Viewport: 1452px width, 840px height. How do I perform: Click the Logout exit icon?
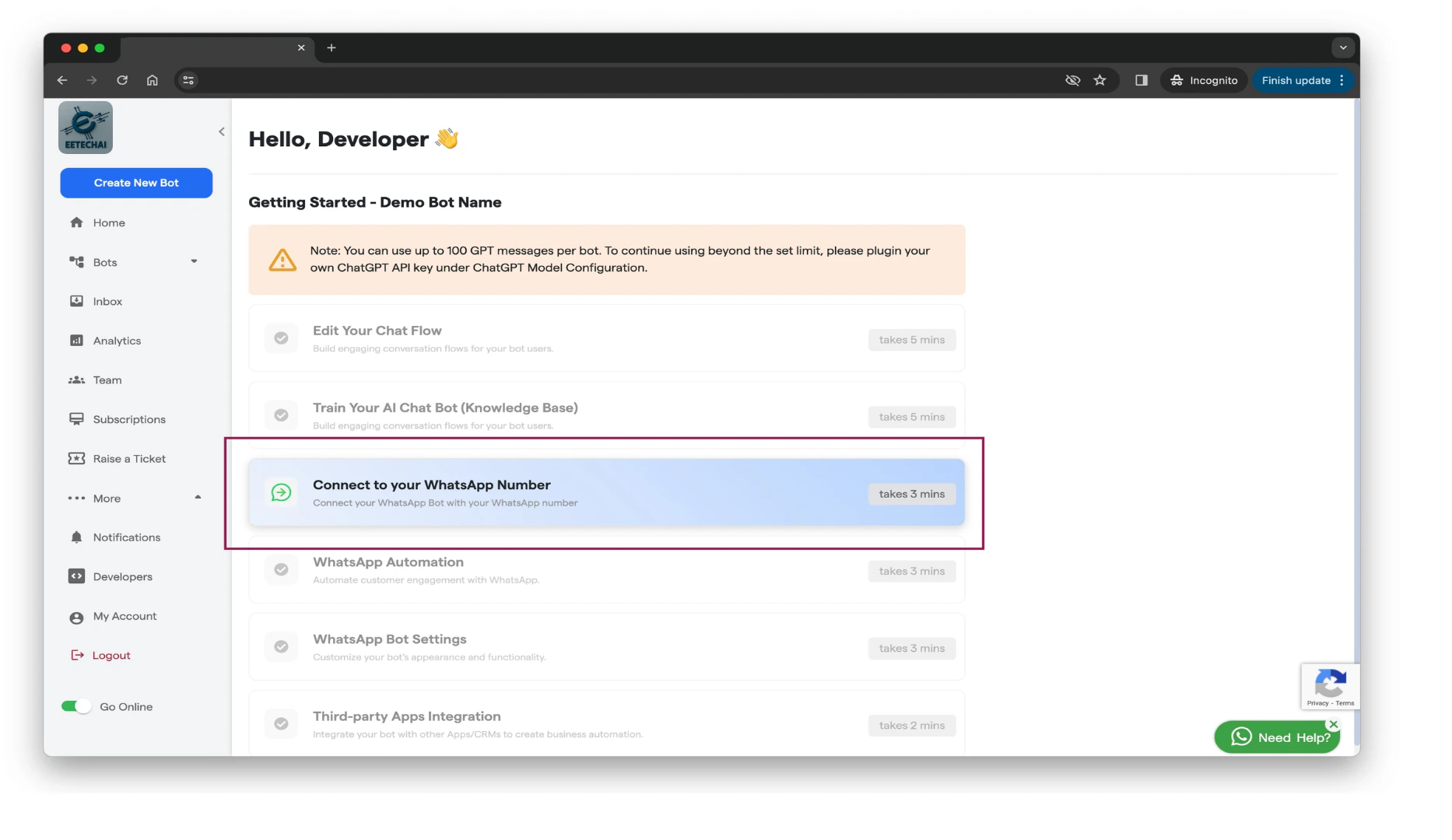pos(77,656)
